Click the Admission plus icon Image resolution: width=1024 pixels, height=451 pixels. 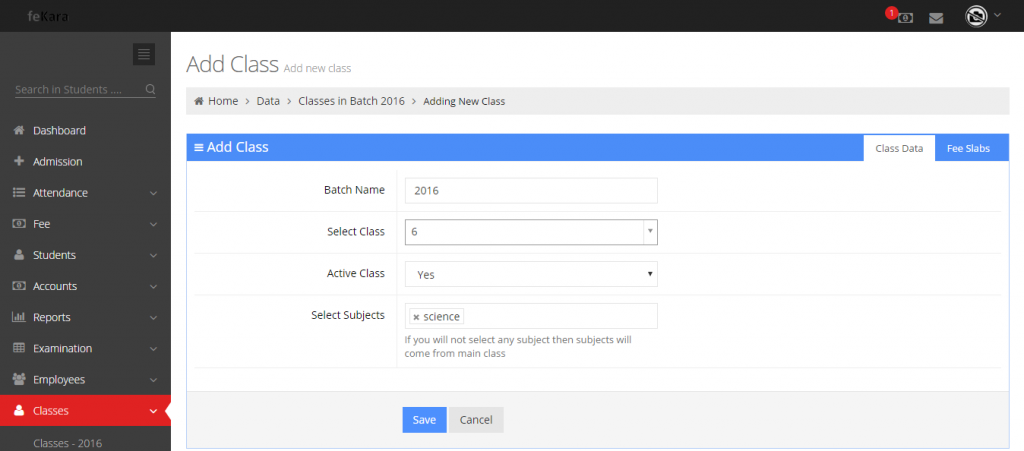point(19,161)
